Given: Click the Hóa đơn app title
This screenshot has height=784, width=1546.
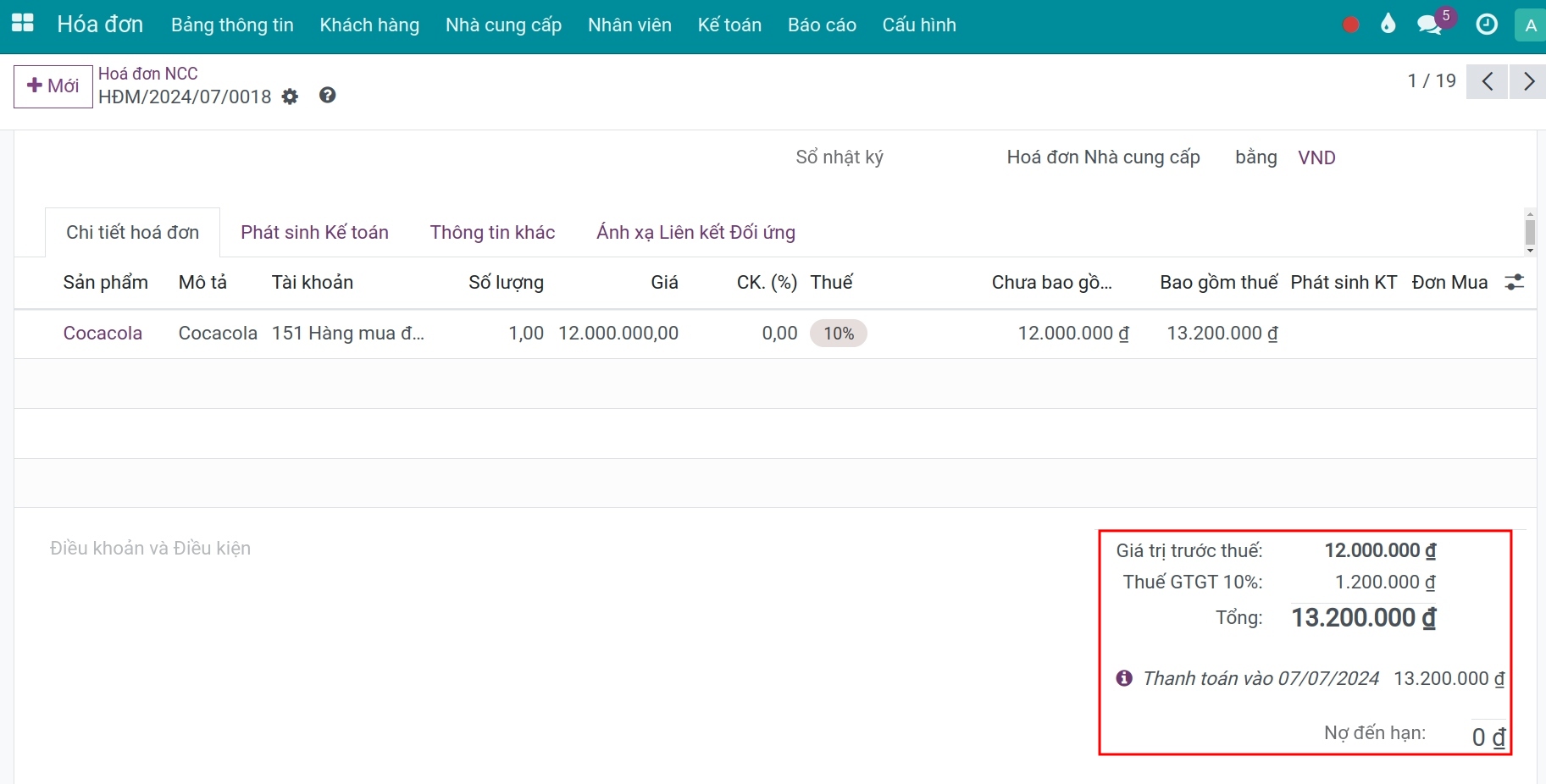Looking at the screenshot, I should tap(100, 25).
